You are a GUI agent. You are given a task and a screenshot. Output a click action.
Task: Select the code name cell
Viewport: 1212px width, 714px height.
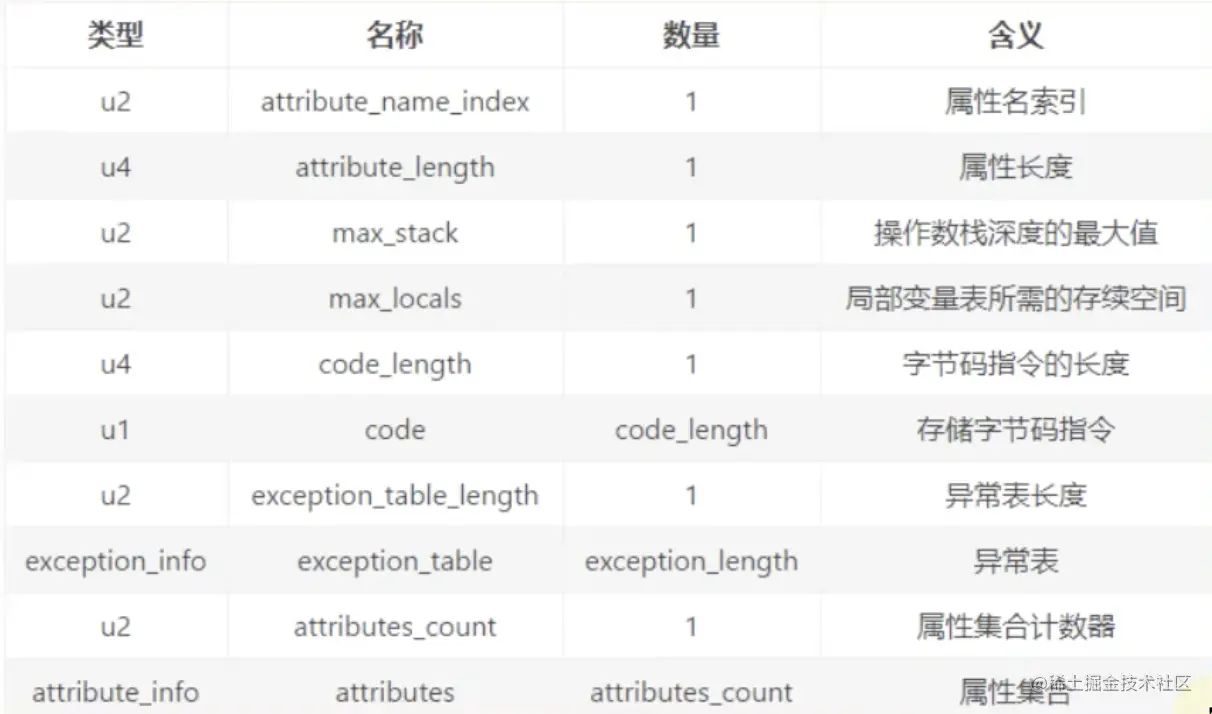[x=395, y=430]
